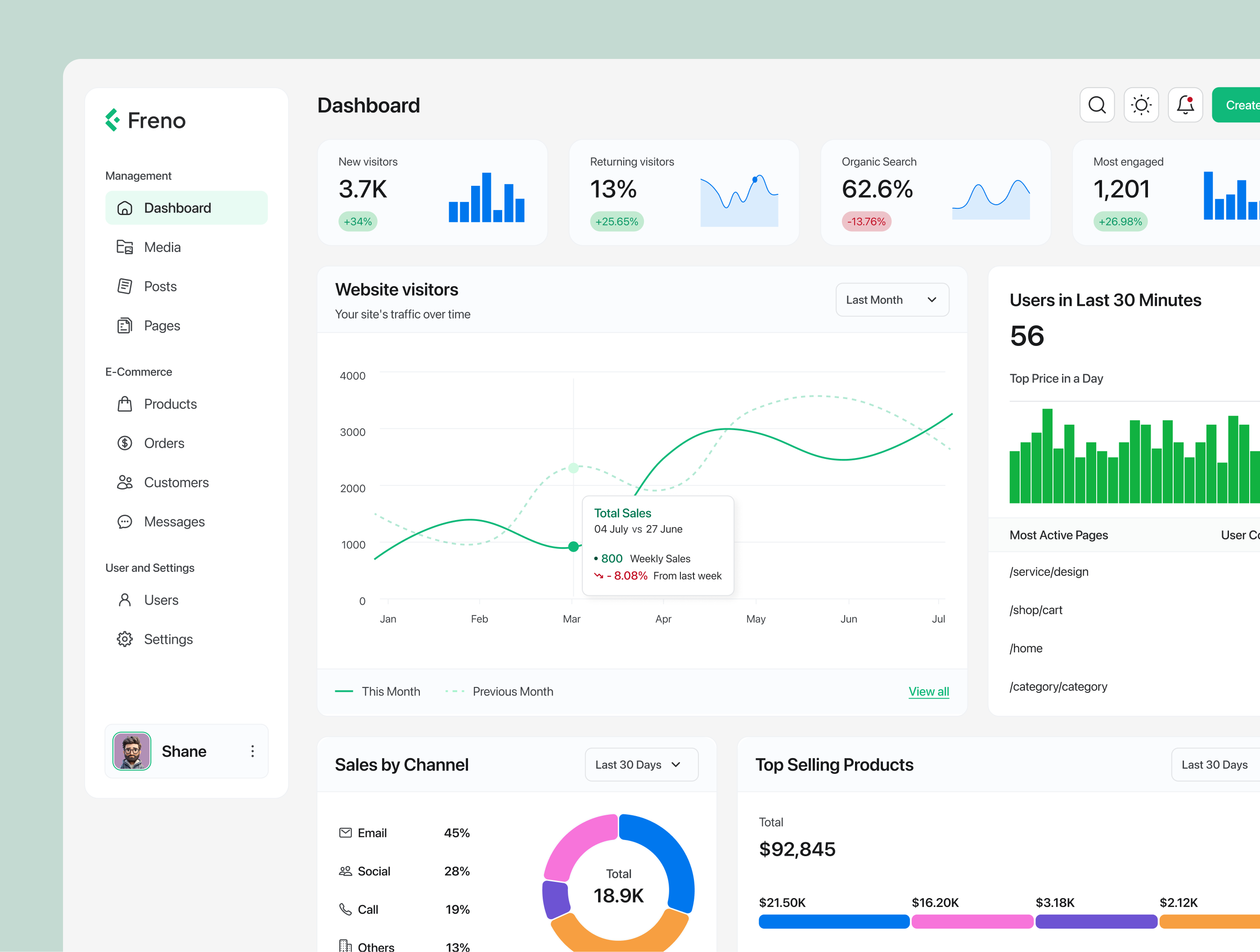Click the Media folder icon

(x=125, y=247)
